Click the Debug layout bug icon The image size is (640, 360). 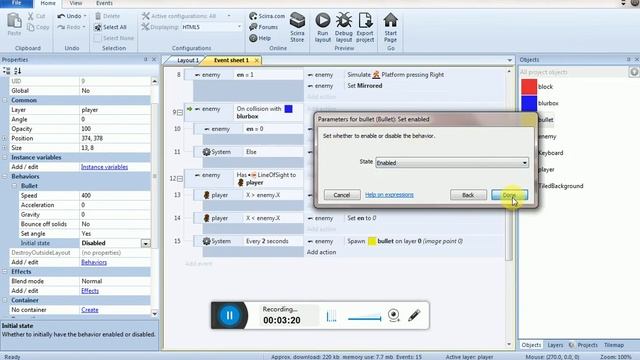tap(344, 20)
